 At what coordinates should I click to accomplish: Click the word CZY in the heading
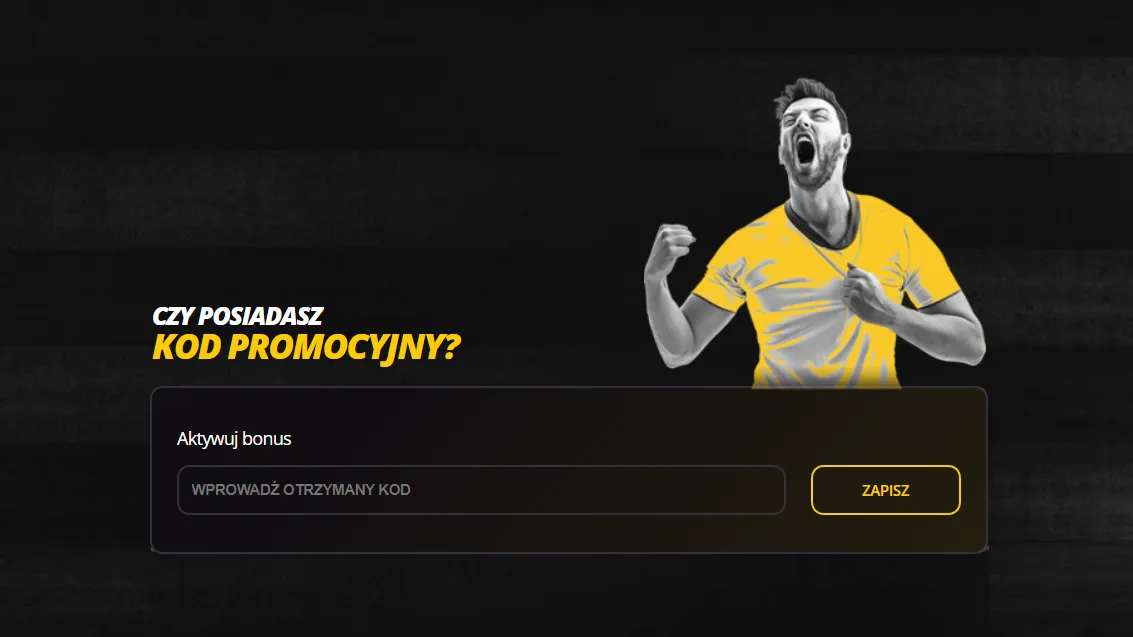click(x=172, y=316)
